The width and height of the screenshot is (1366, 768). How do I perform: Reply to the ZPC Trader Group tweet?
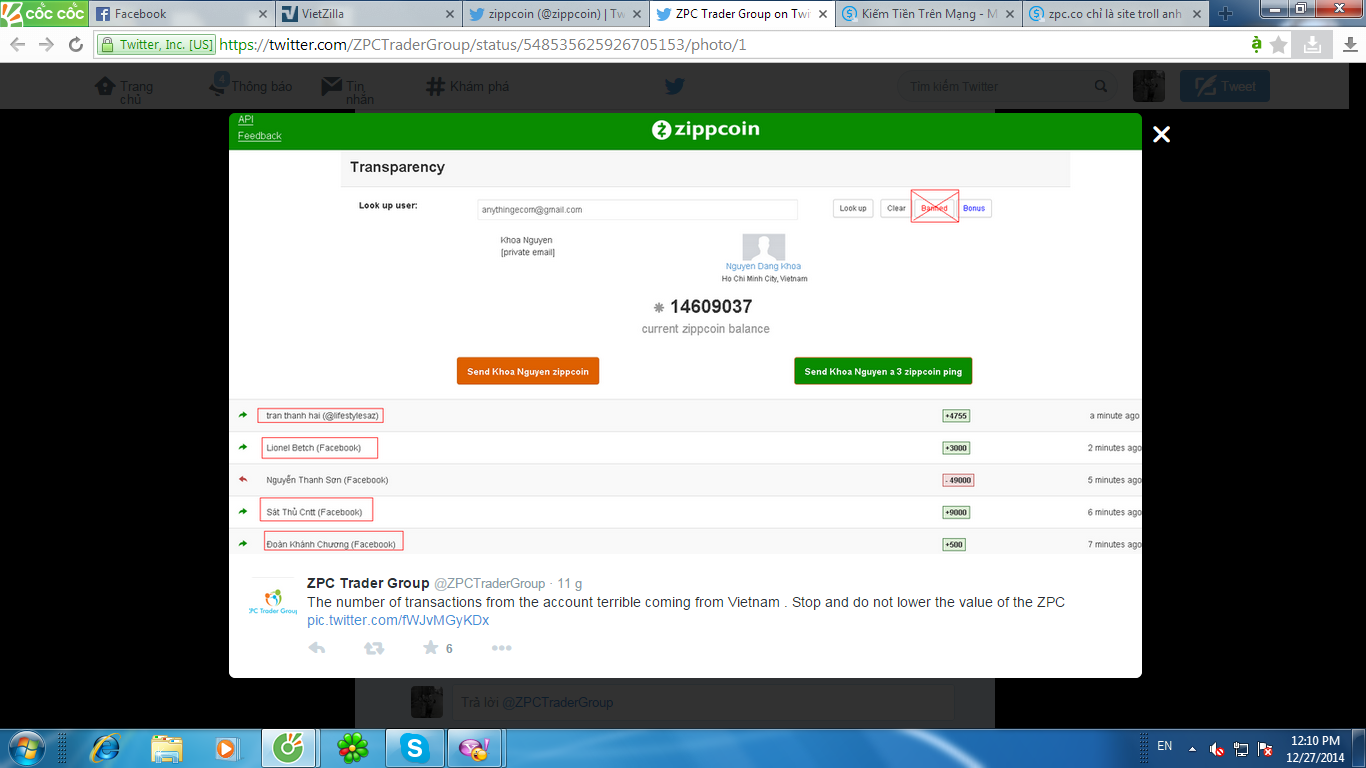point(317,648)
